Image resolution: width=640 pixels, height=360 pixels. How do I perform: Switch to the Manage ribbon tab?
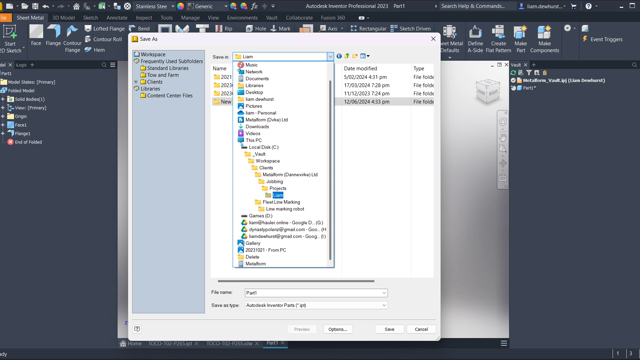190,18
